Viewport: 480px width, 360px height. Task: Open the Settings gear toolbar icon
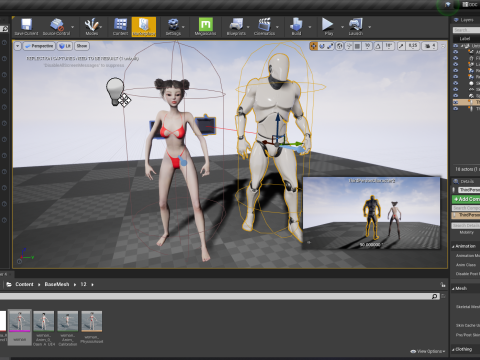click(x=173, y=27)
